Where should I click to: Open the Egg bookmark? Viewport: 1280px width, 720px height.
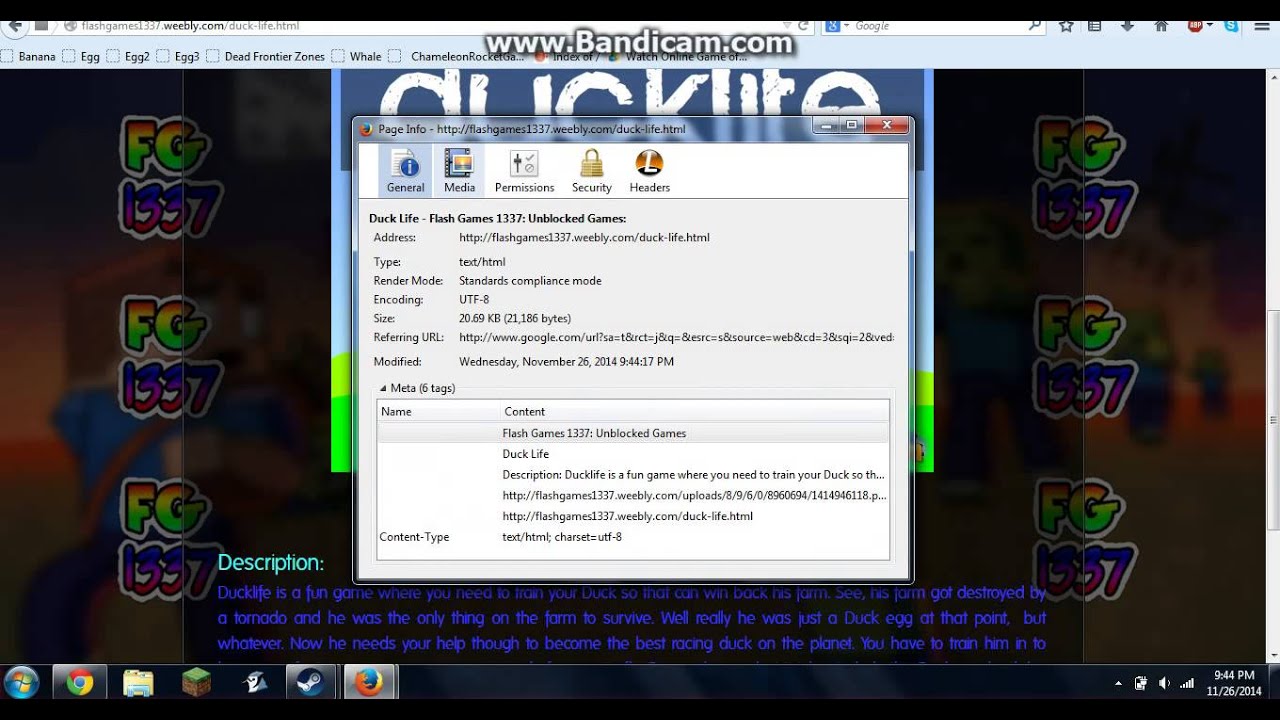pos(82,57)
